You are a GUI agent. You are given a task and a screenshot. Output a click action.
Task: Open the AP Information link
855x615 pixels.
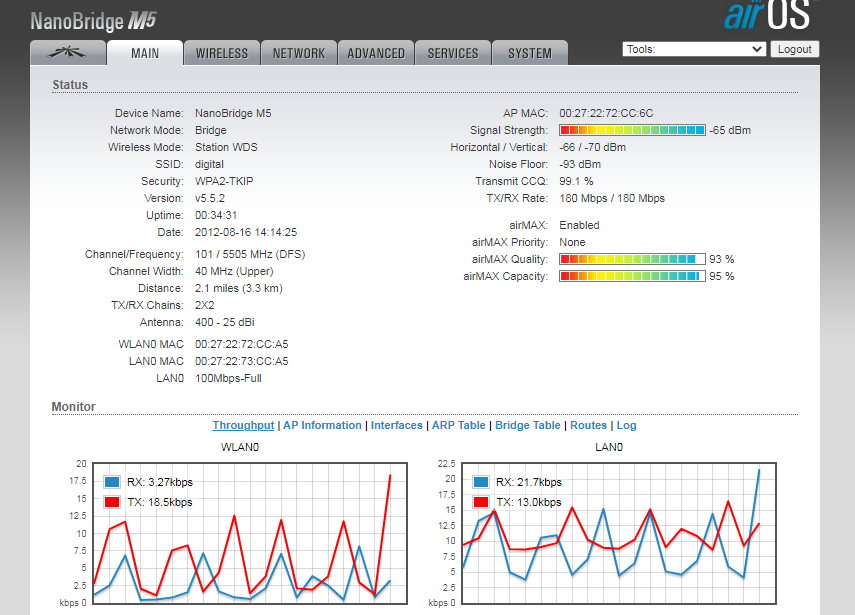pos(322,425)
